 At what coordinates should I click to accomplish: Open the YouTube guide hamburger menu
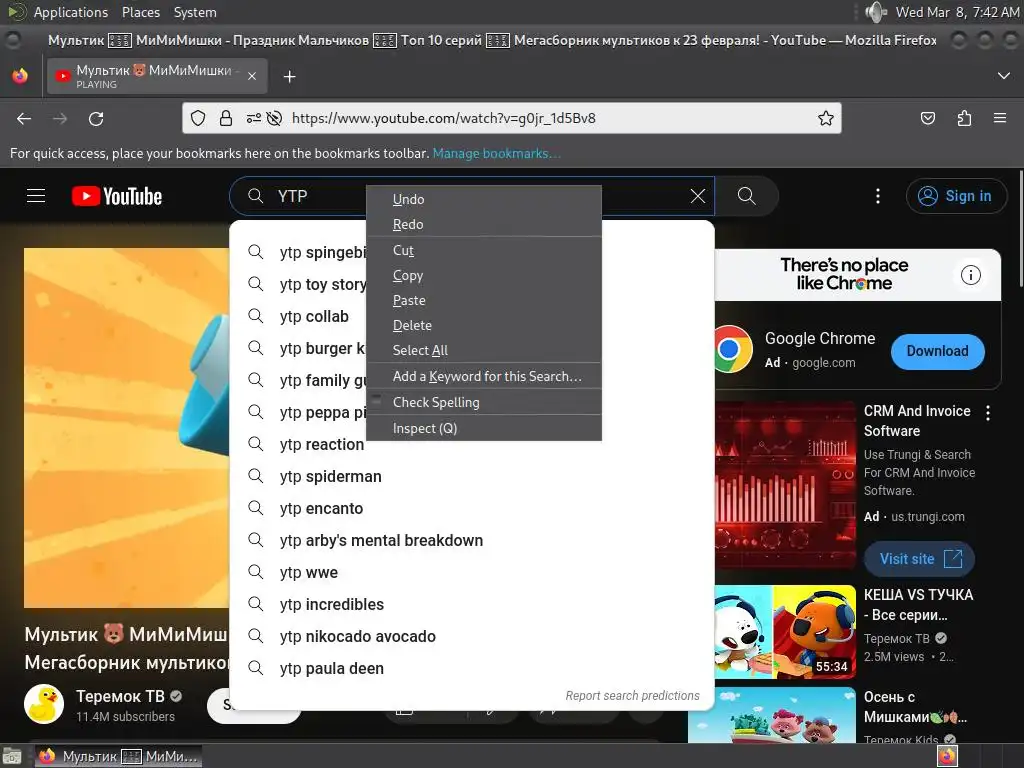tap(36, 196)
